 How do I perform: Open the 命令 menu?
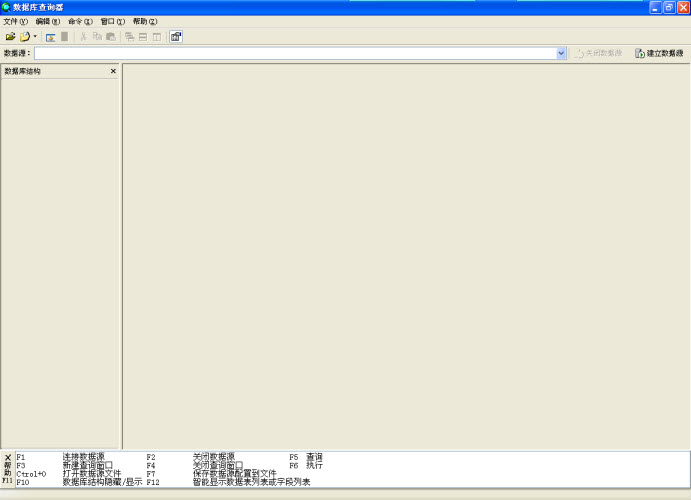coord(80,21)
